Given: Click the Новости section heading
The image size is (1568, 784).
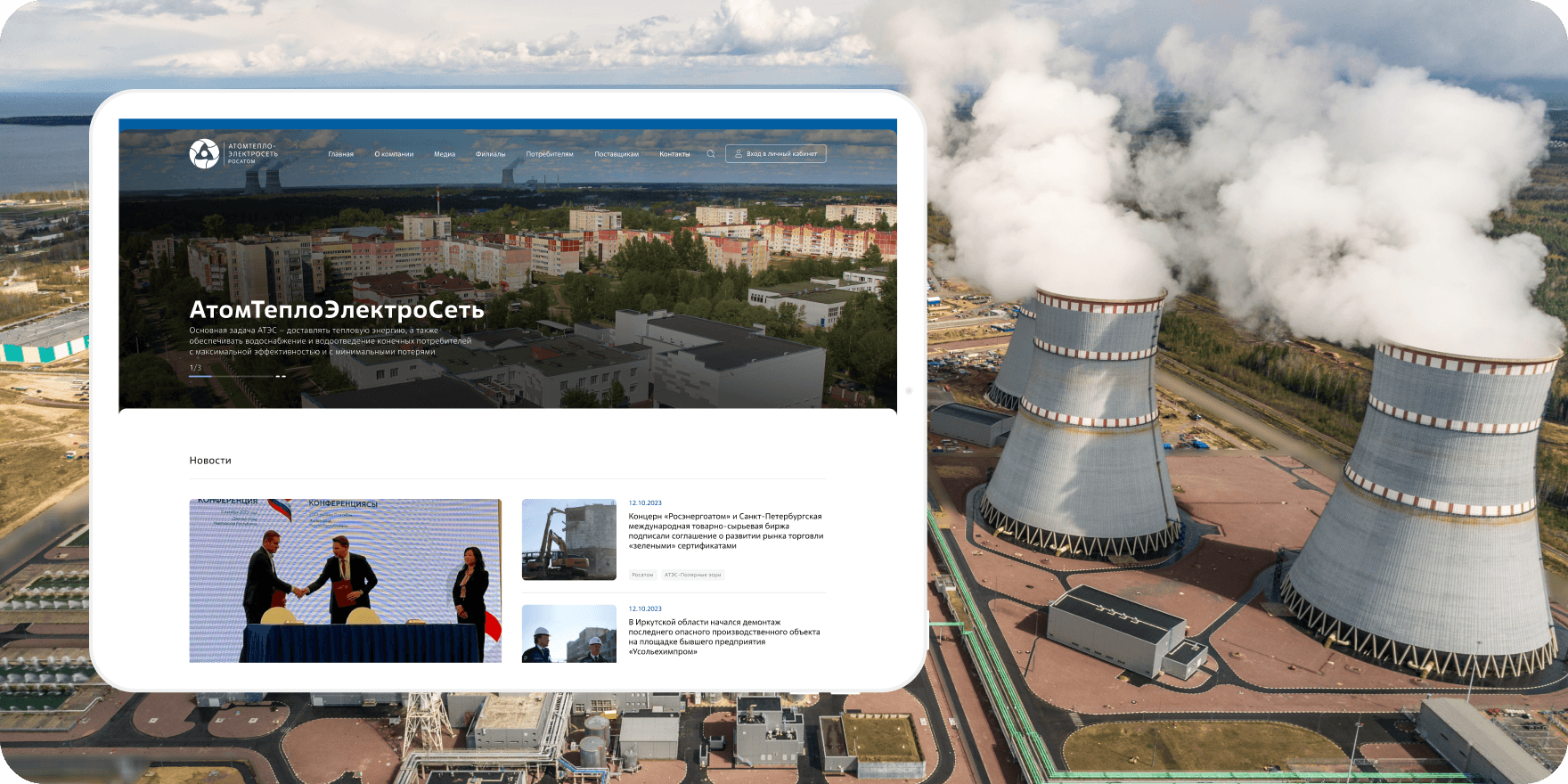Looking at the screenshot, I should click(x=210, y=461).
